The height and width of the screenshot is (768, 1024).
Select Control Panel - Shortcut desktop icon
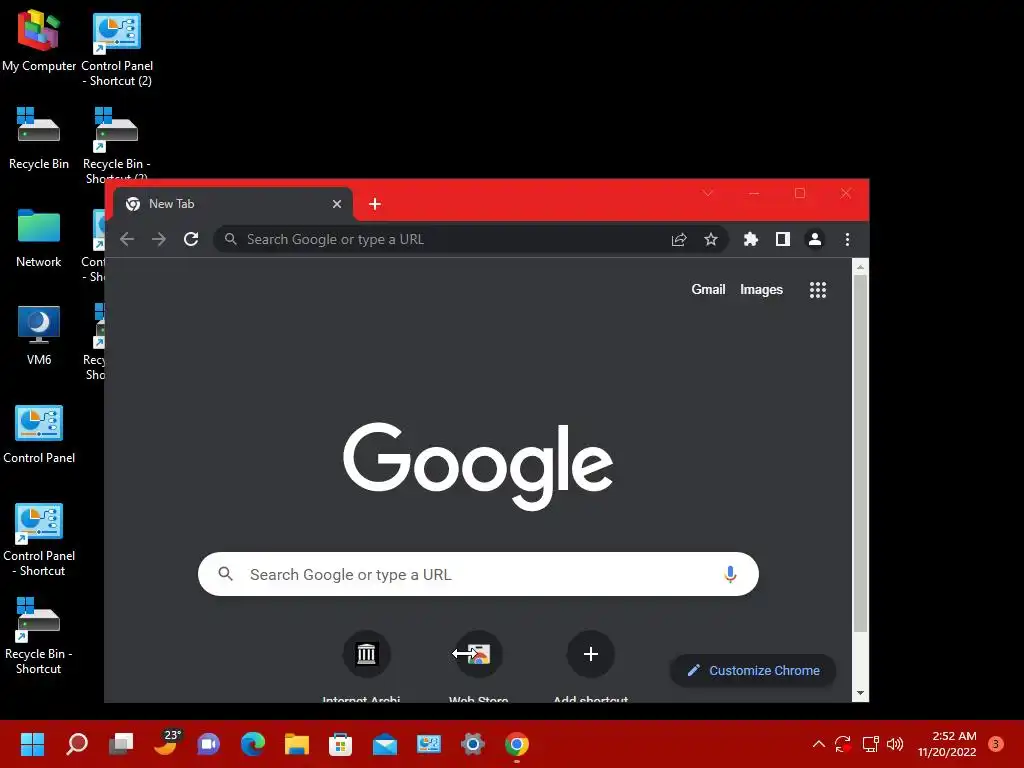point(39,539)
